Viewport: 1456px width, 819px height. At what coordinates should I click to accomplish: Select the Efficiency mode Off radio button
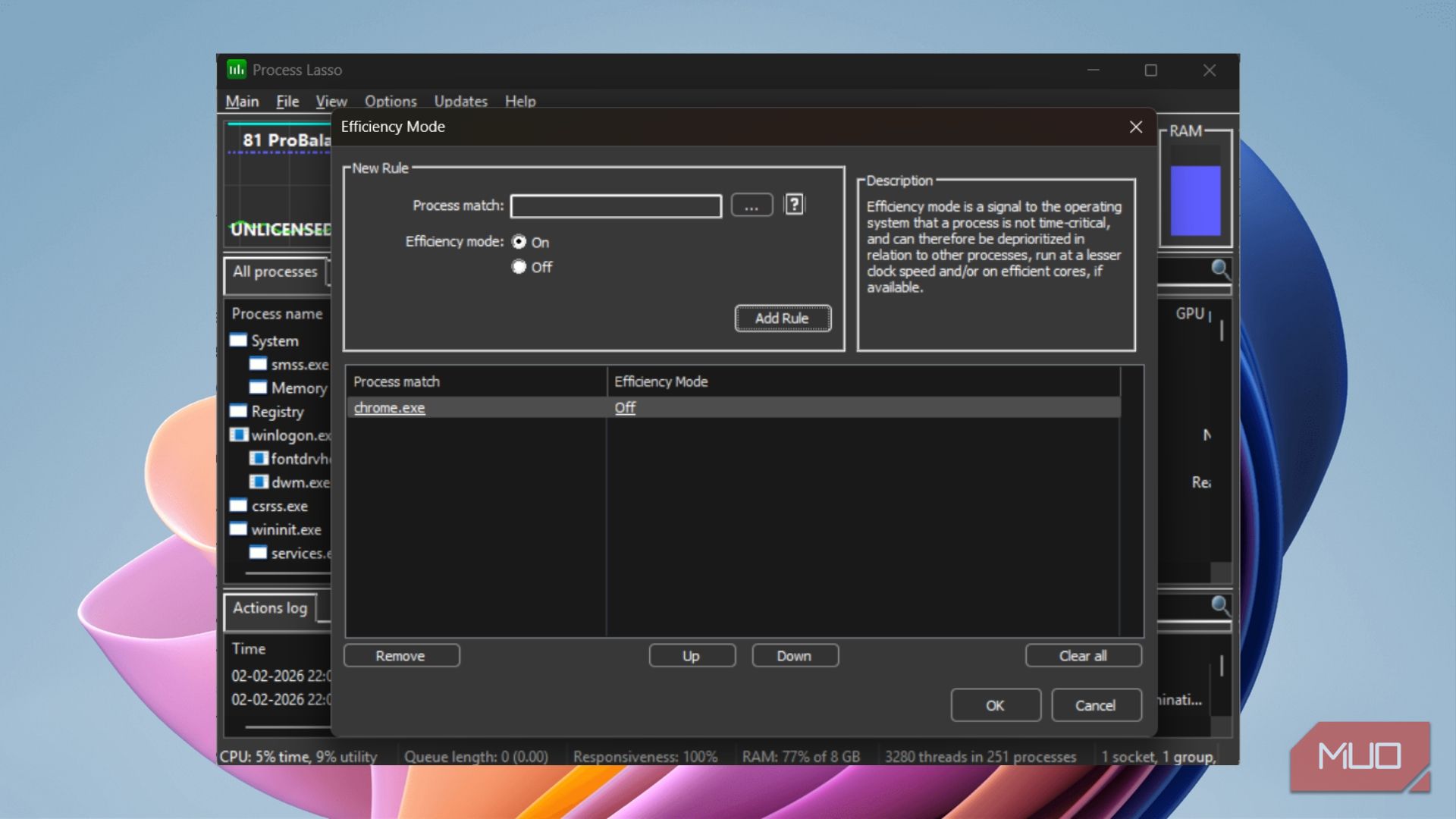coord(519,267)
